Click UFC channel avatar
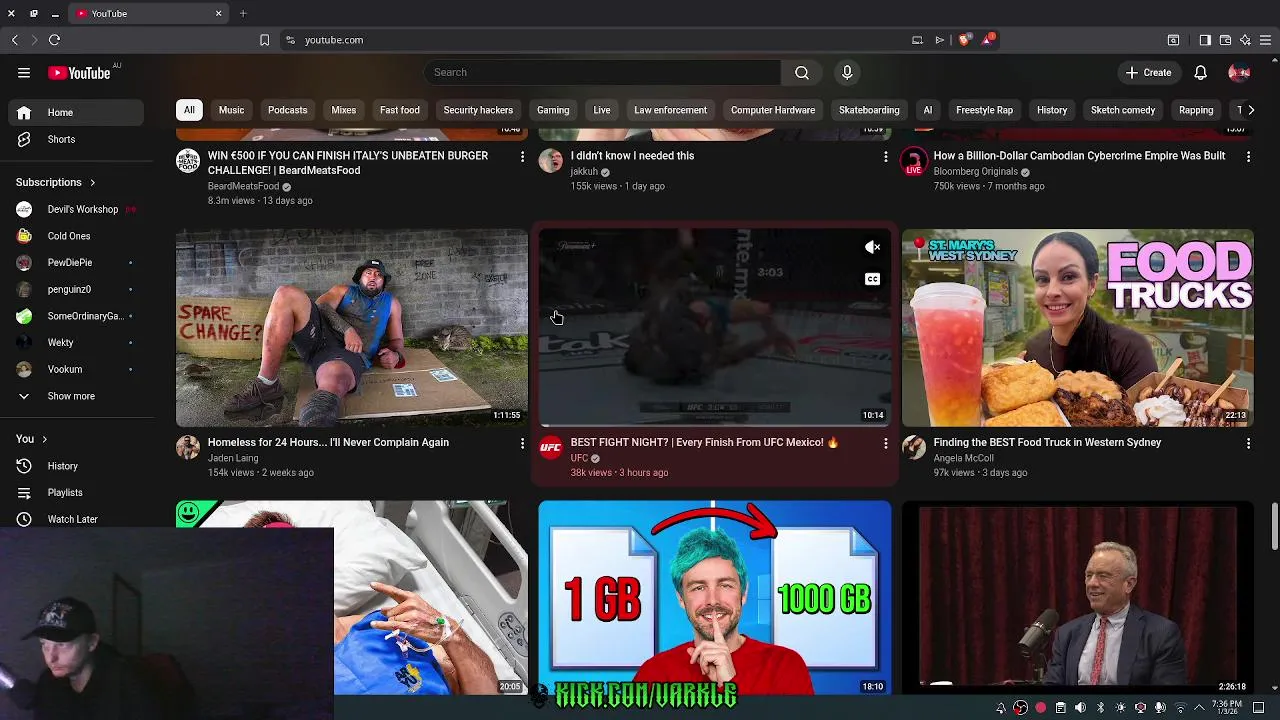The height and width of the screenshot is (720, 1280). click(x=551, y=447)
